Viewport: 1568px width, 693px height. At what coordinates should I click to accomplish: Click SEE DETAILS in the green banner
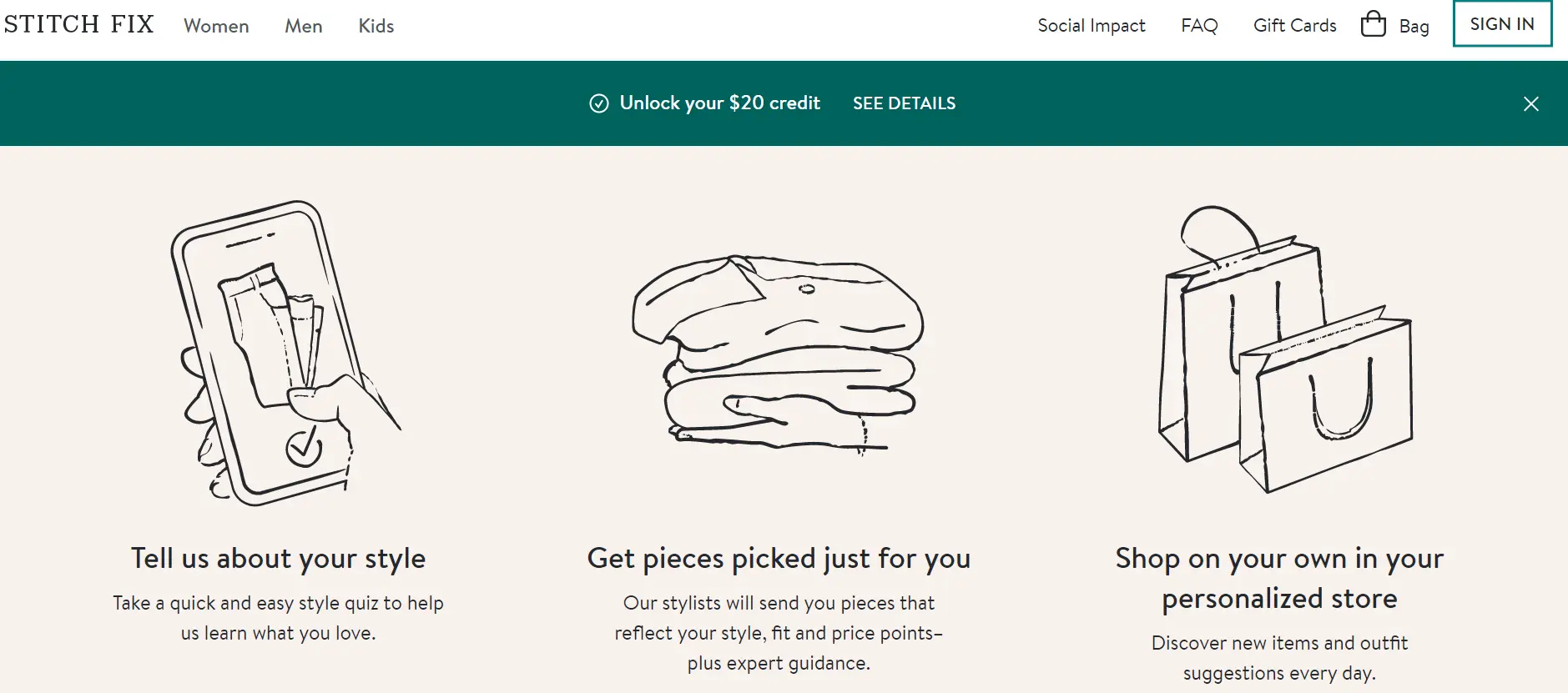click(904, 103)
